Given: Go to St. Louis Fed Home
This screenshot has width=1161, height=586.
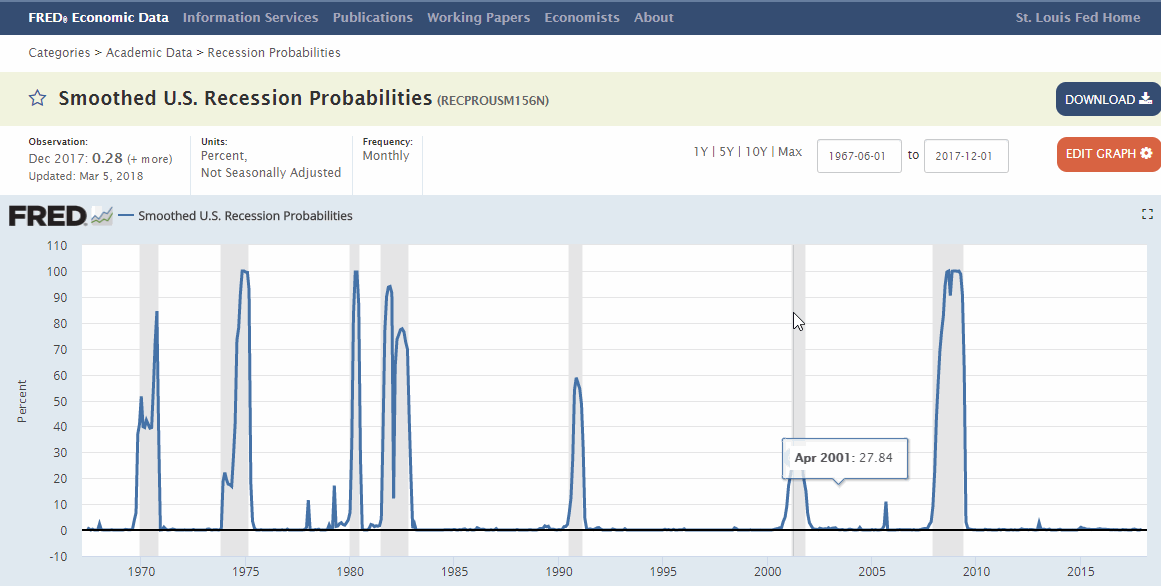Looking at the screenshot, I should 1077,17.
